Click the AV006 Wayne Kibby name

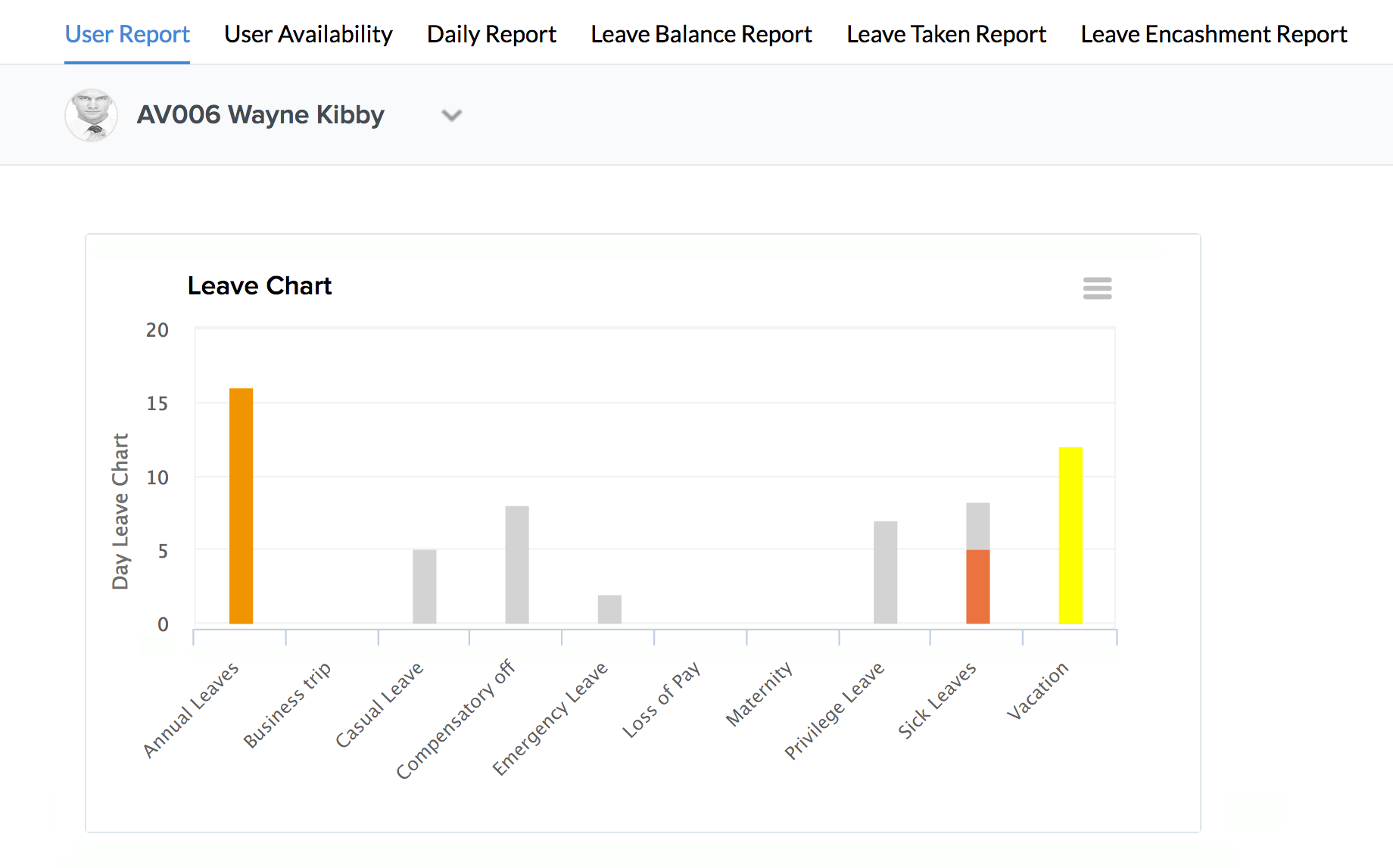coord(260,115)
